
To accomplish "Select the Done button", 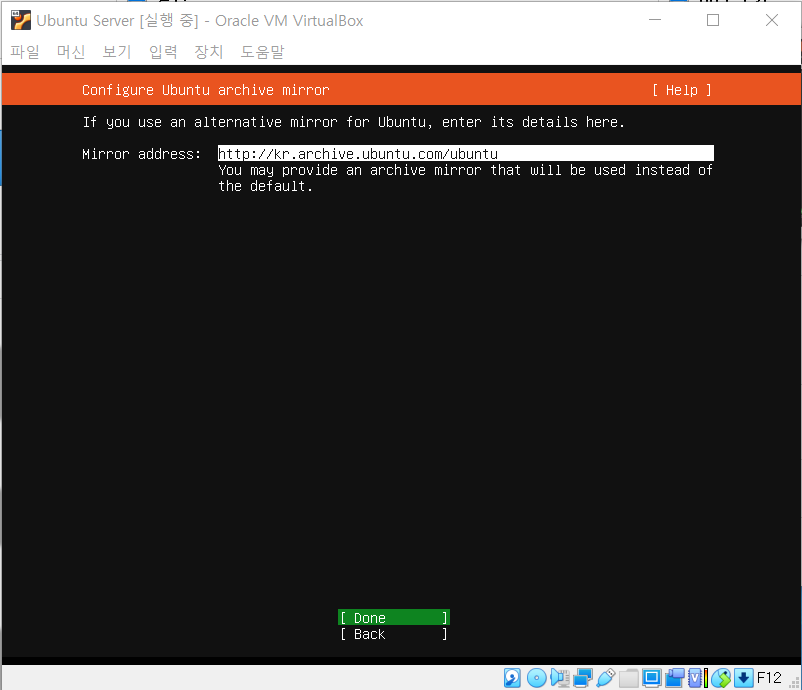I will [x=394, y=618].
